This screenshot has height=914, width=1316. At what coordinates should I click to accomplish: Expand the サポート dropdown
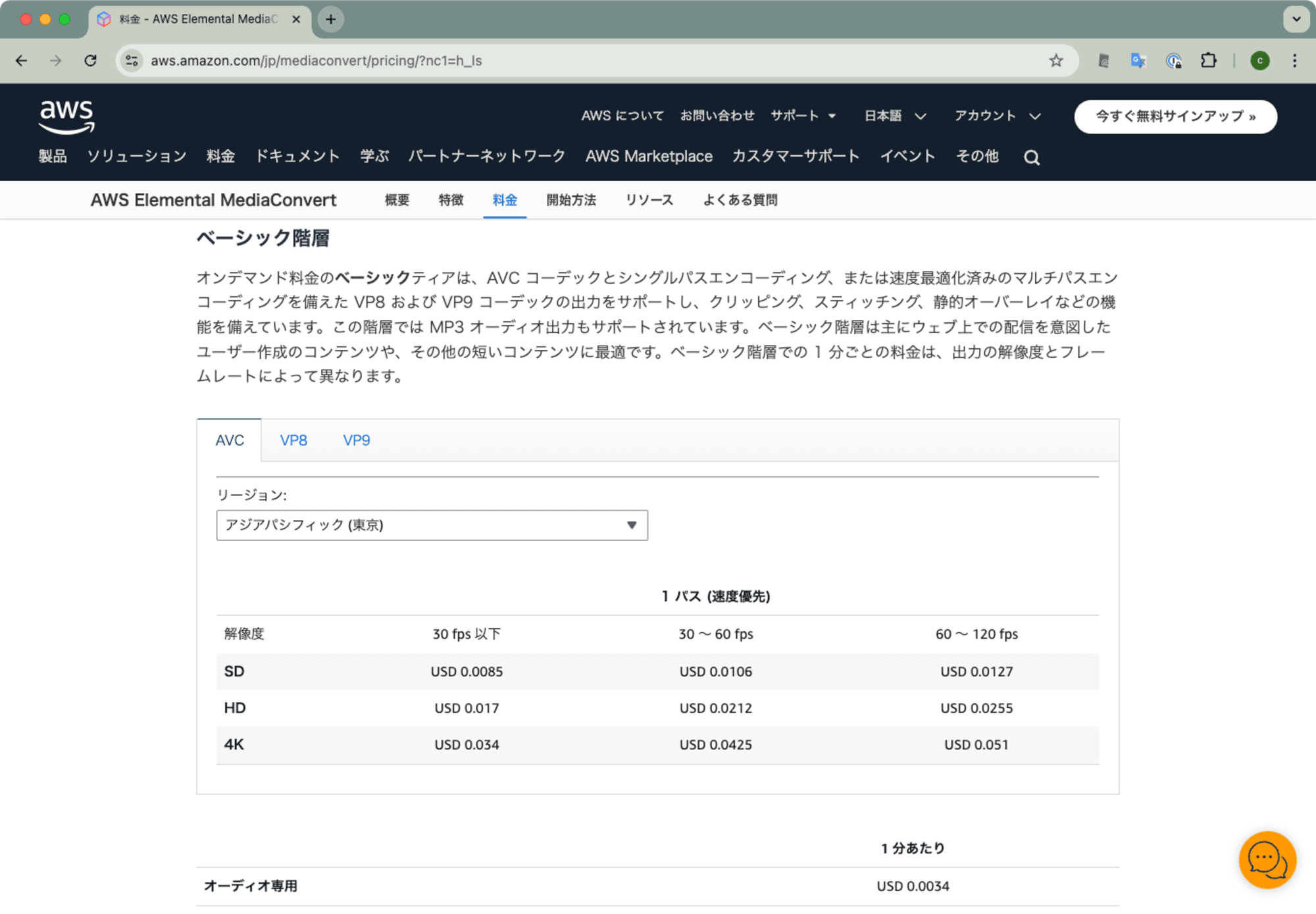pos(803,116)
